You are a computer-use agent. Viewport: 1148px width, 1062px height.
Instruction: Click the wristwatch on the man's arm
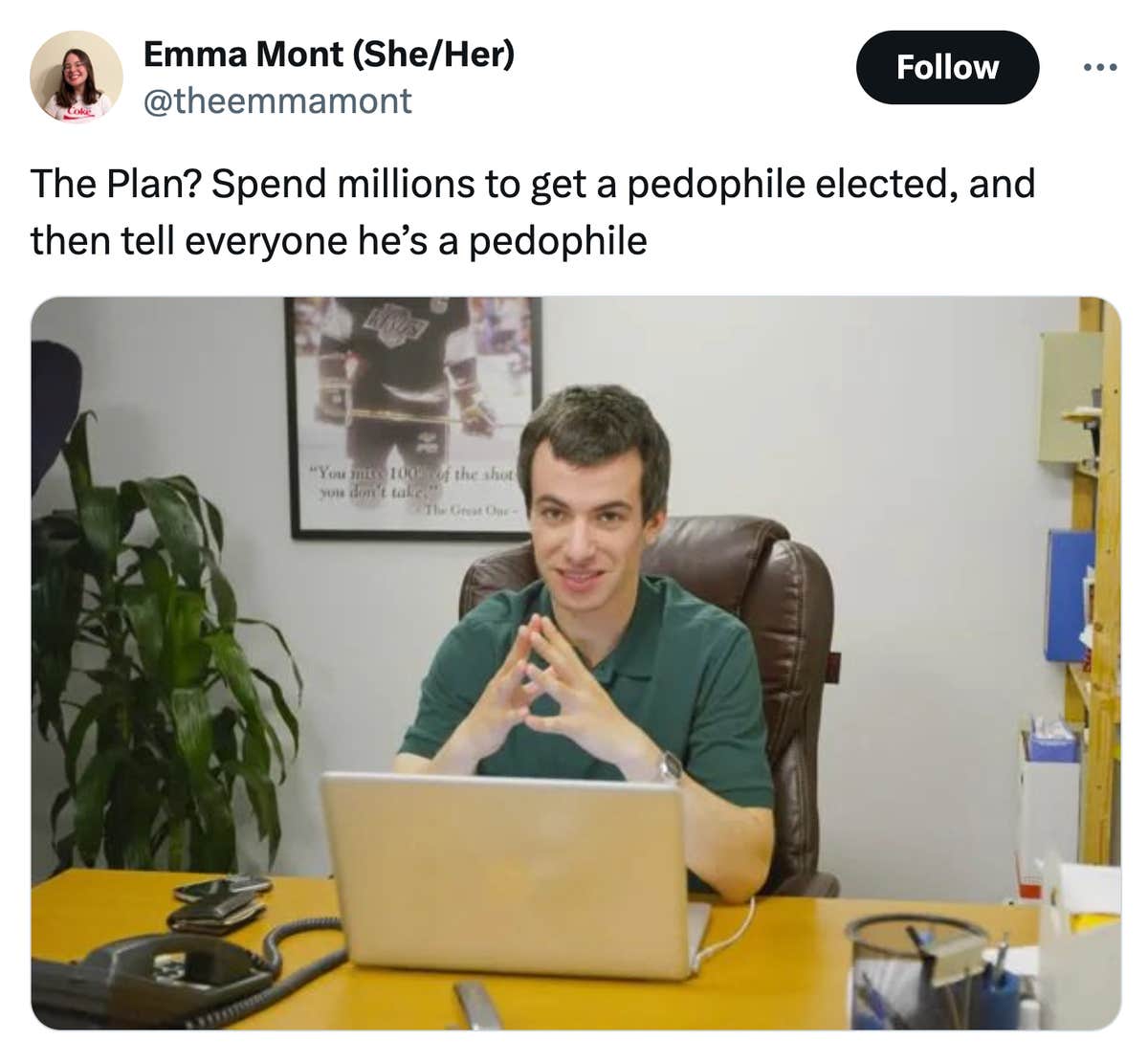pyautogui.click(x=669, y=765)
